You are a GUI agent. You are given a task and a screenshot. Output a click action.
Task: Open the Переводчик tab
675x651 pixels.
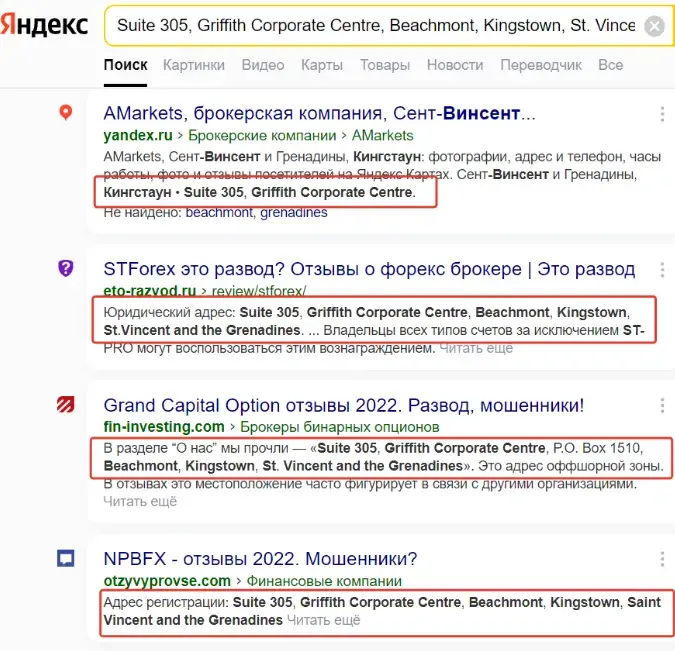point(541,65)
